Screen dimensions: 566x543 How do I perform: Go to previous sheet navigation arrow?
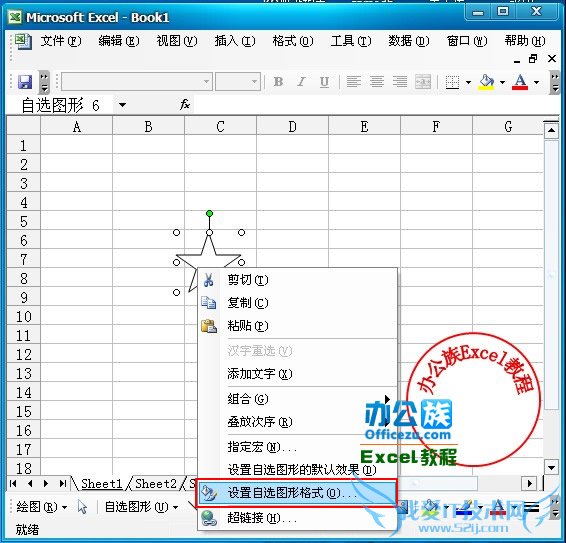click(x=30, y=483)
